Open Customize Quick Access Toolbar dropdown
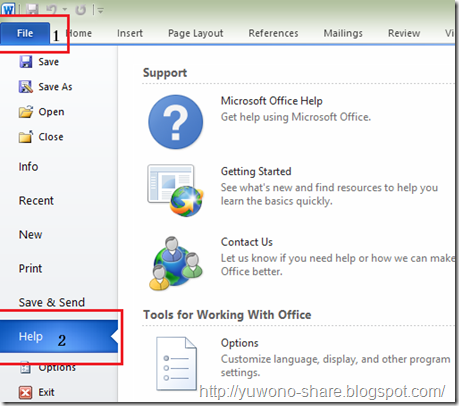The height and width of the screenshot is (406, 459). [x=100, y=11]
